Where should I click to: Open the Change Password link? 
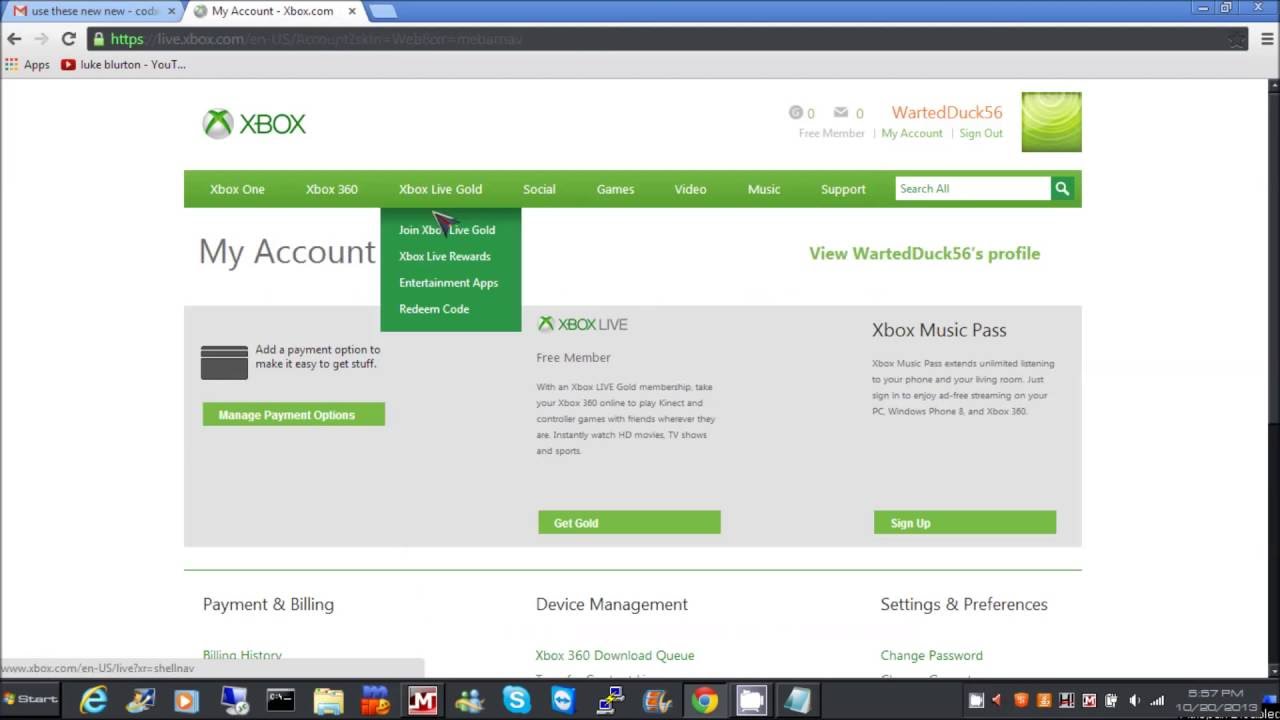[x=932, y=655]
